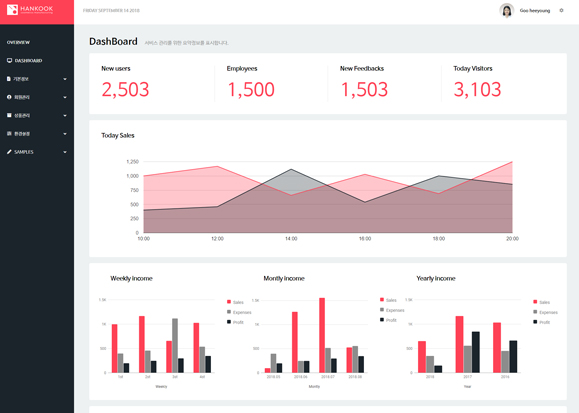Click the 20:00 x-axis label

click(512, 239)
